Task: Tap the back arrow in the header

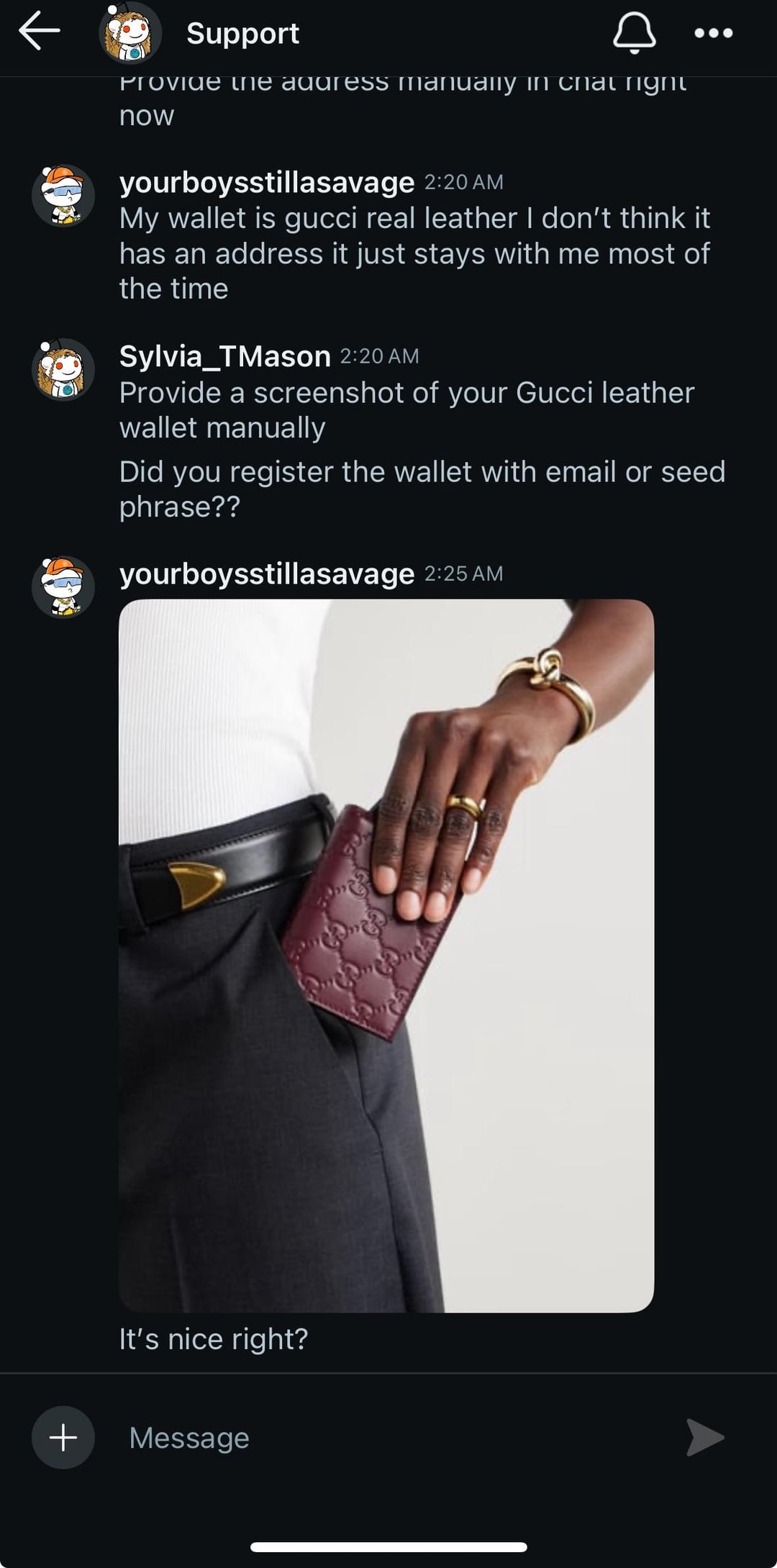Action: point(40,32)
